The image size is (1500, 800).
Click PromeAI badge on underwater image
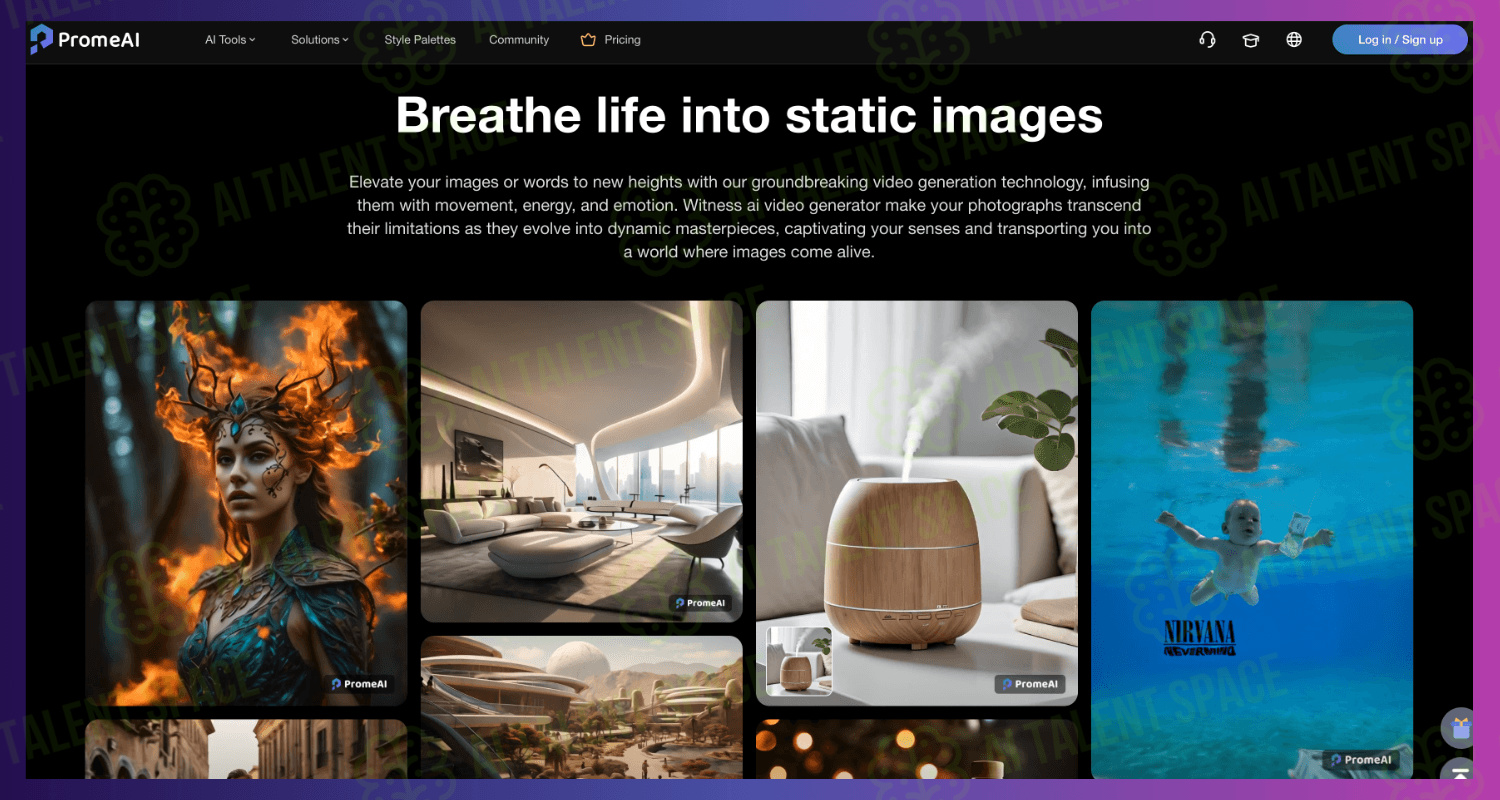[x=1362, y=760]
